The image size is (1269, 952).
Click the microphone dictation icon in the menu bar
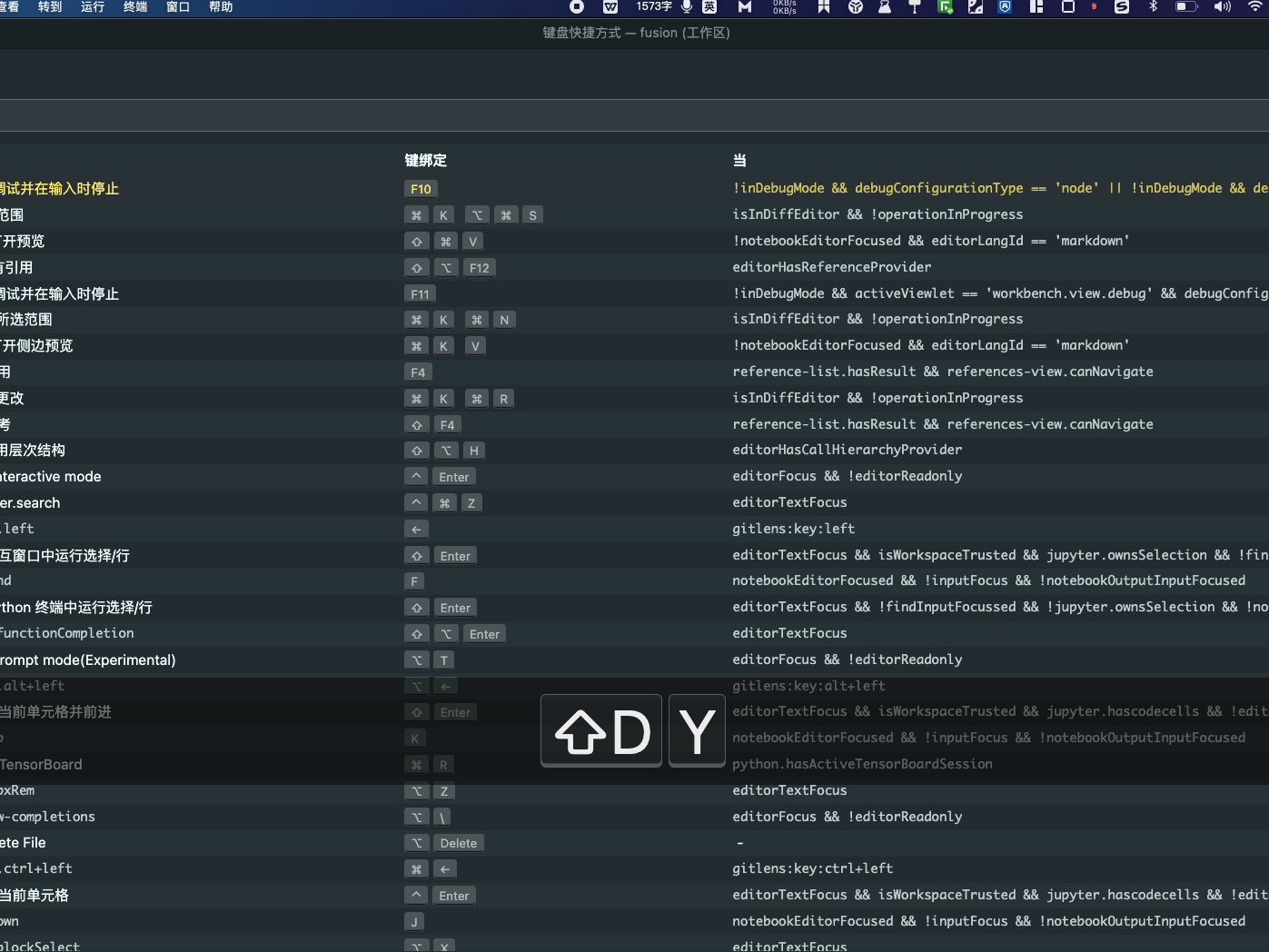click(687, 7)
